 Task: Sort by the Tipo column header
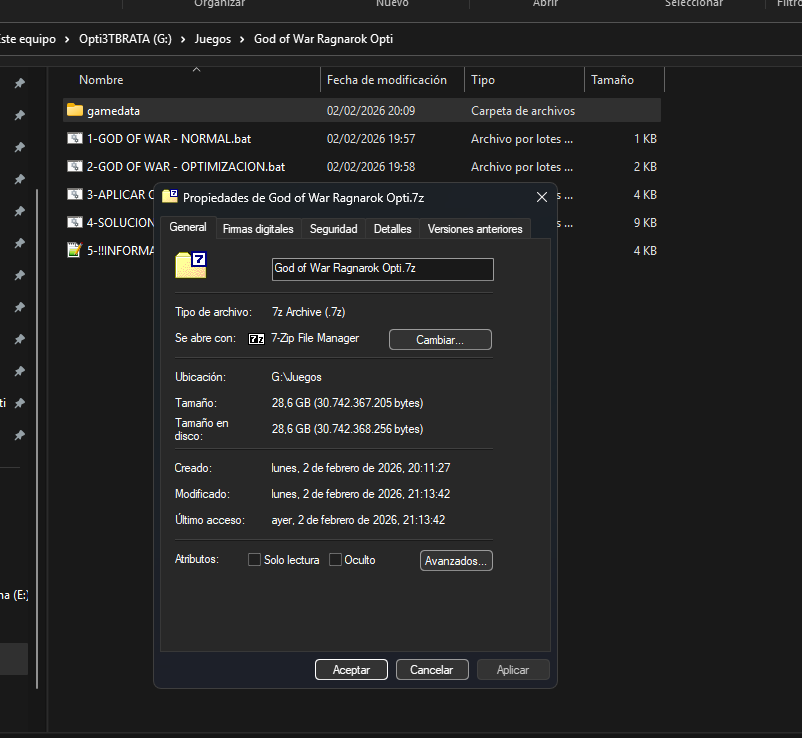click(483, 80)
